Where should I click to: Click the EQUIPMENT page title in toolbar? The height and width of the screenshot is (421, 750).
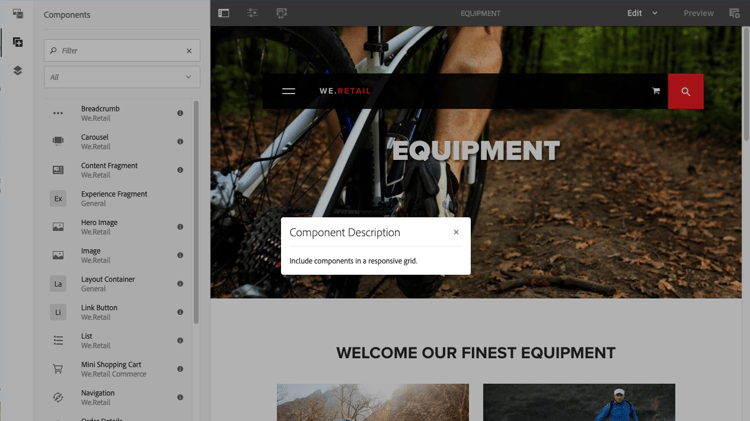click(x=480, y=13)
